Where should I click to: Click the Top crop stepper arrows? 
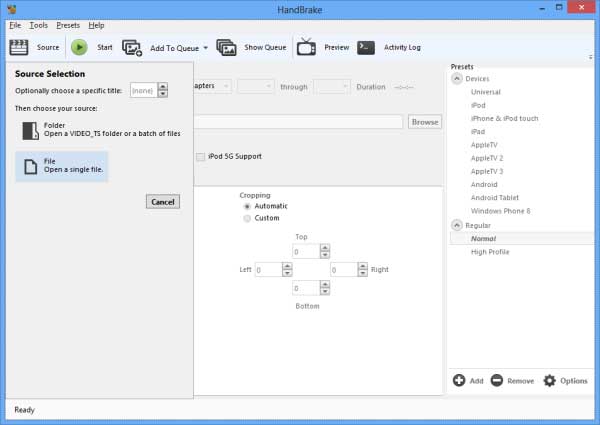(325, 251)
